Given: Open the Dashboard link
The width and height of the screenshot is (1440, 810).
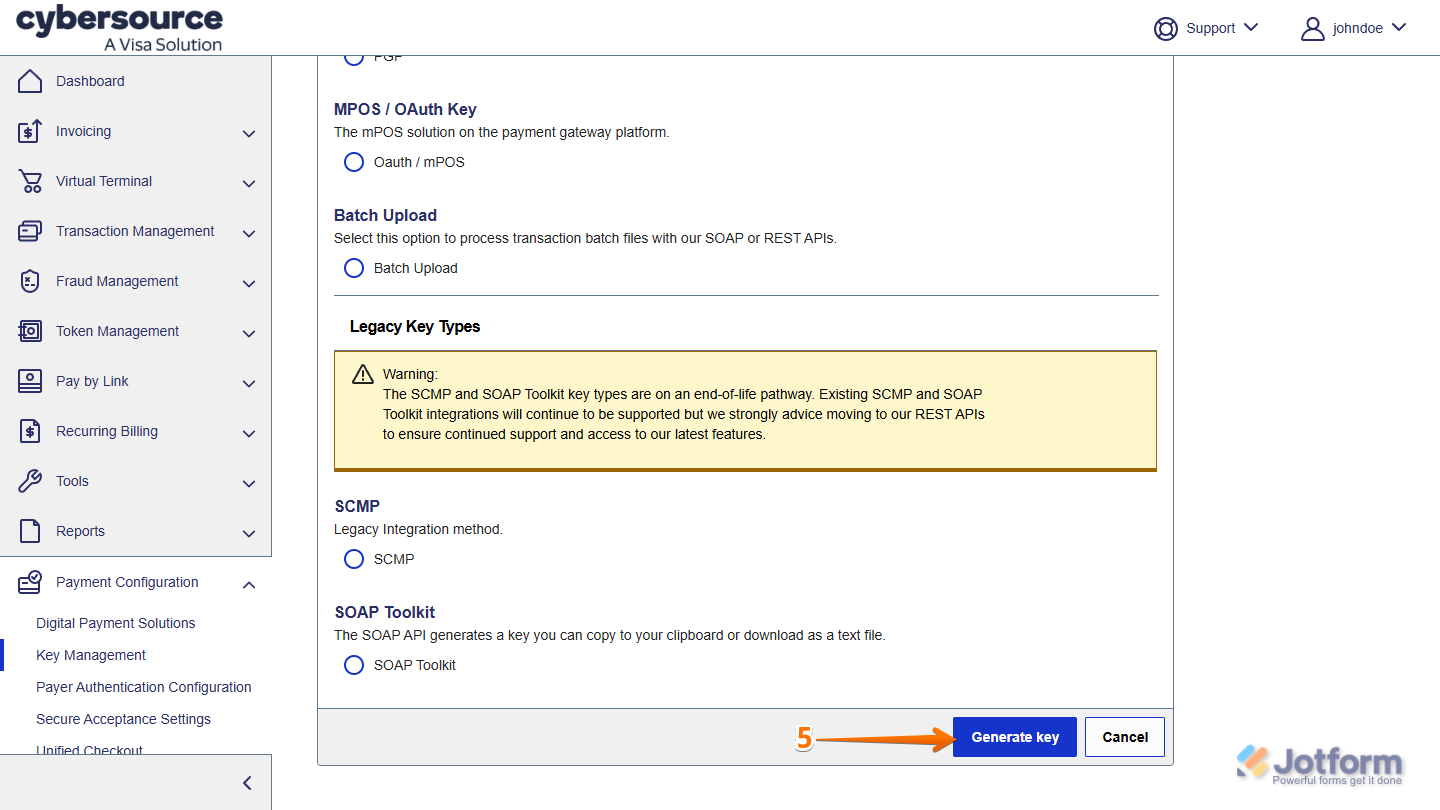Looking at the screenshot, I should 90,81.
